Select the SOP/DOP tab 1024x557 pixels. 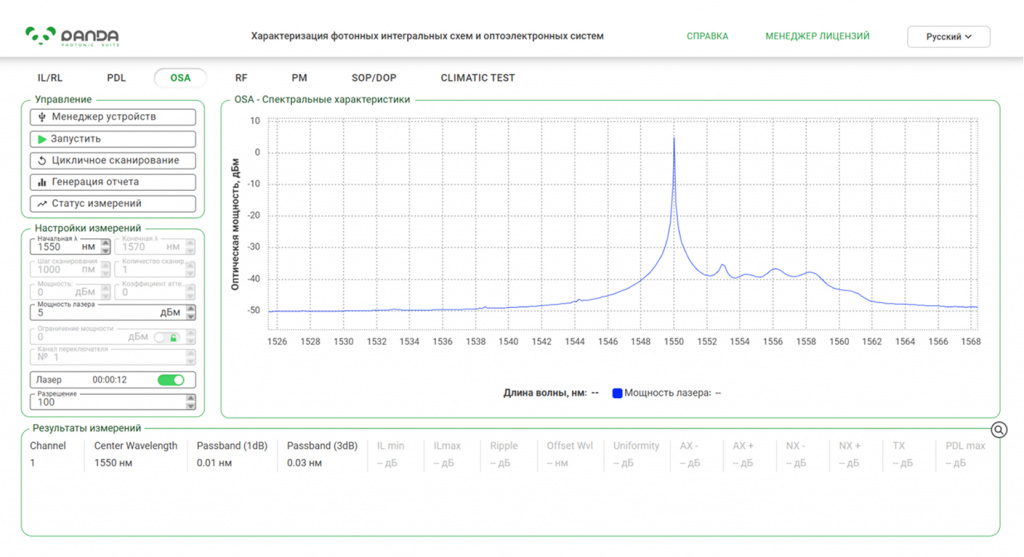coord(374,78)
